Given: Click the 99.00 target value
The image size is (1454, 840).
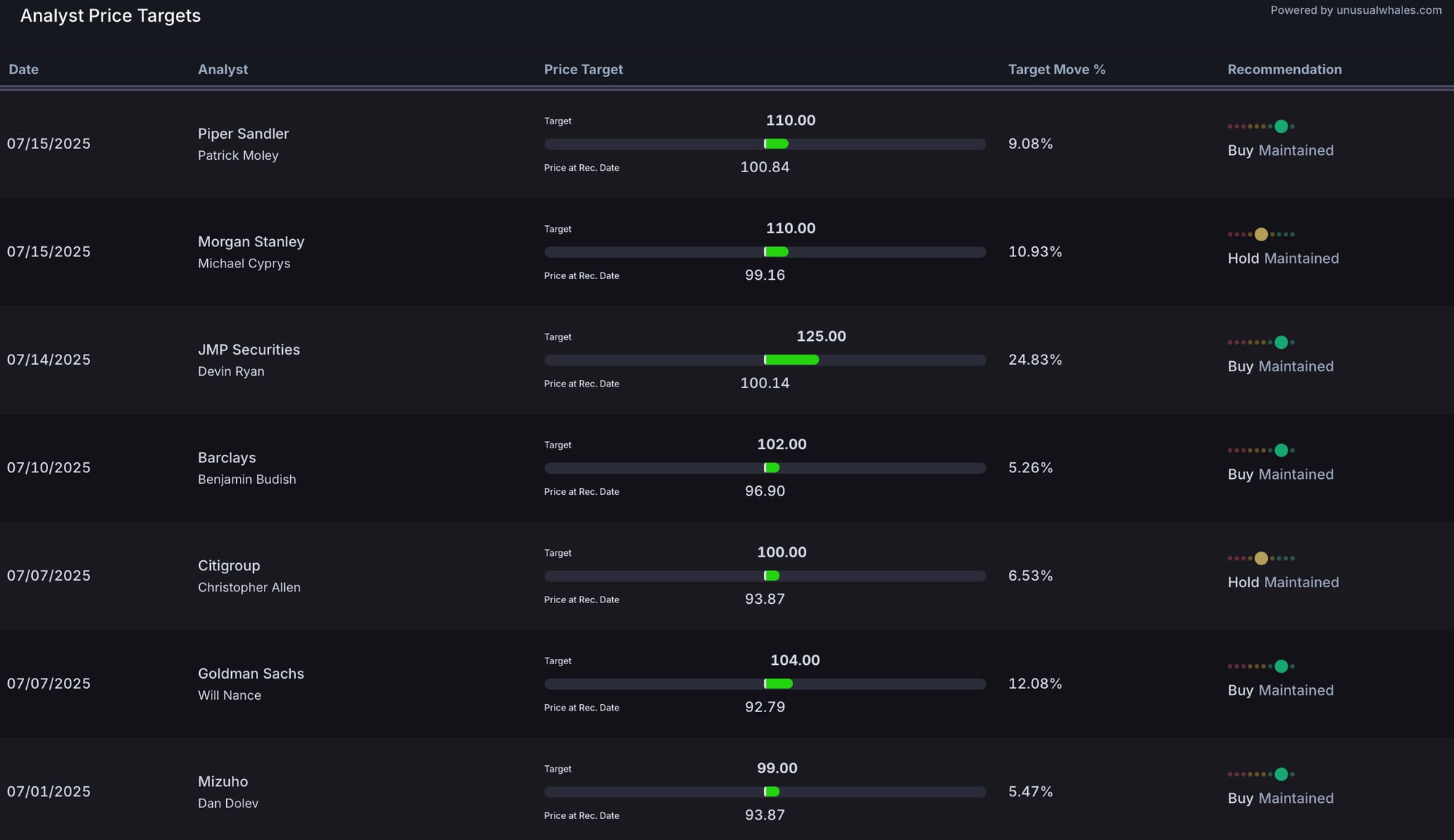Looking at the screenshot, I should tap(777, 769).
